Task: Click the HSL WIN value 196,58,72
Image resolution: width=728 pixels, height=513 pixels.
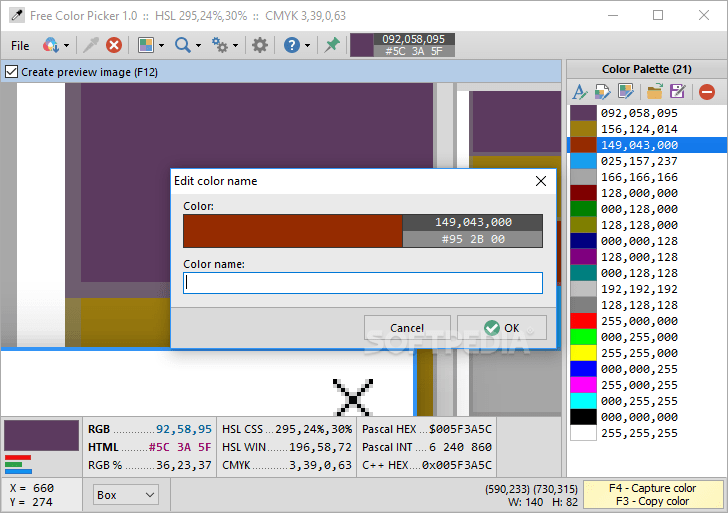Action: pyautogui.click(x=320, y=447)
